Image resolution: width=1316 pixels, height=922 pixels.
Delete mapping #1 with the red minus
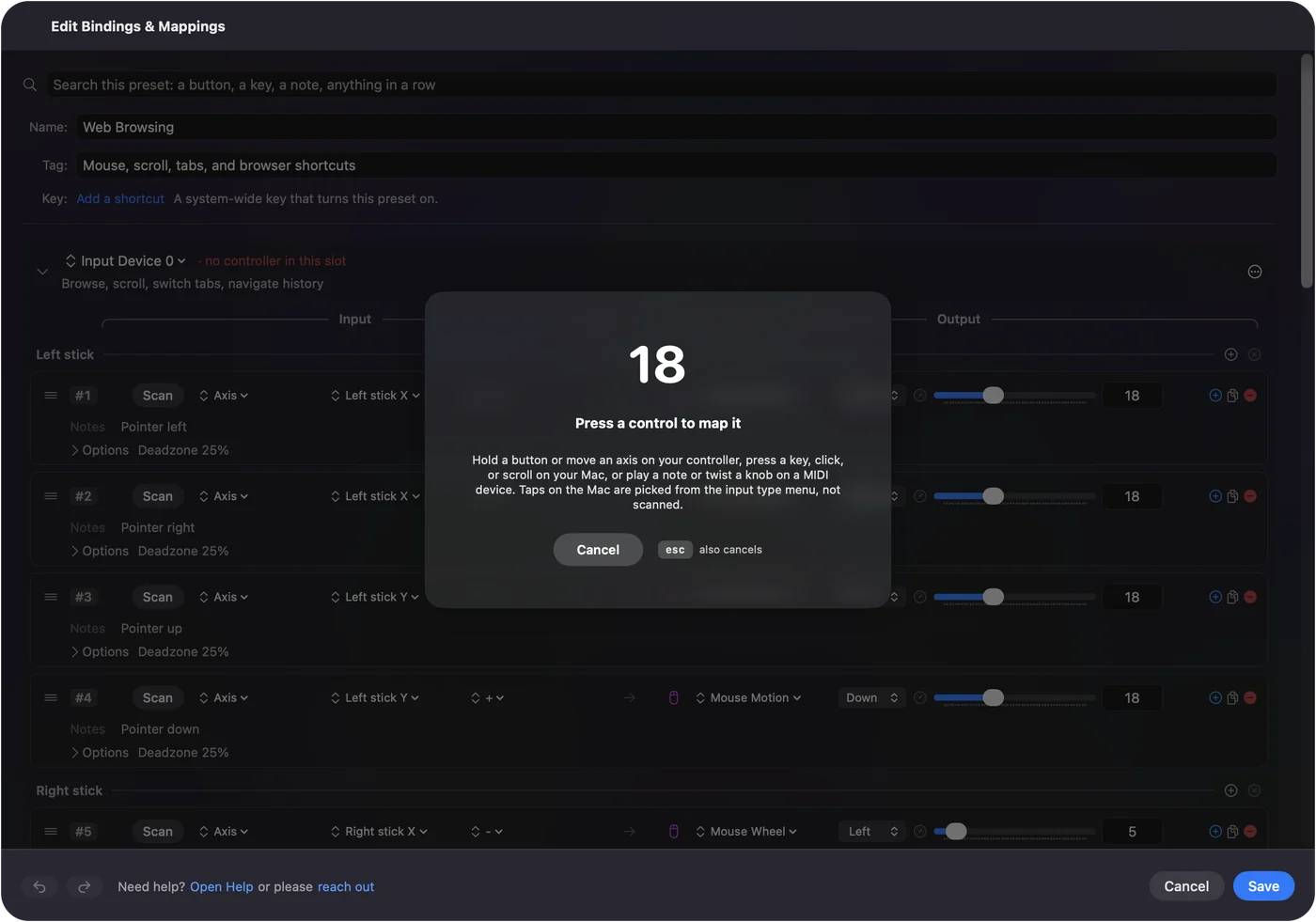click(1250, 396)
